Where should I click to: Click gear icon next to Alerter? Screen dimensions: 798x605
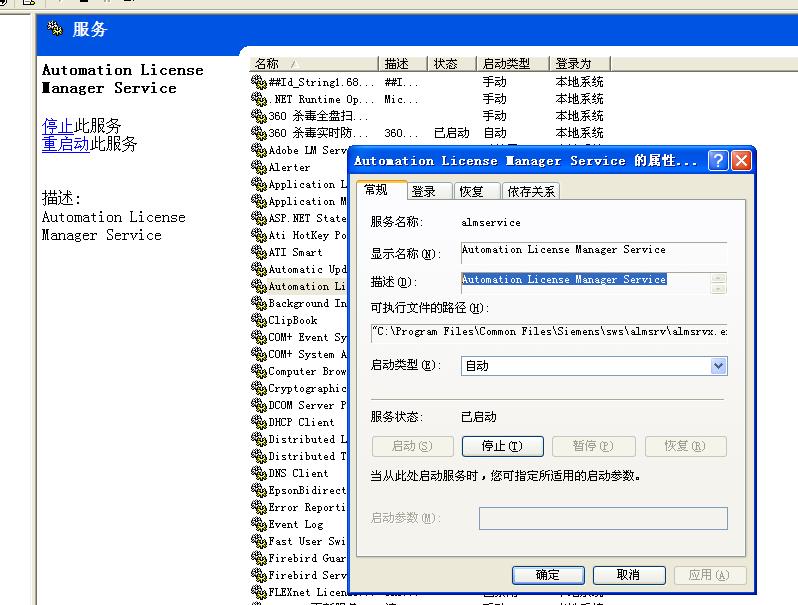click(x=259, y=167)
